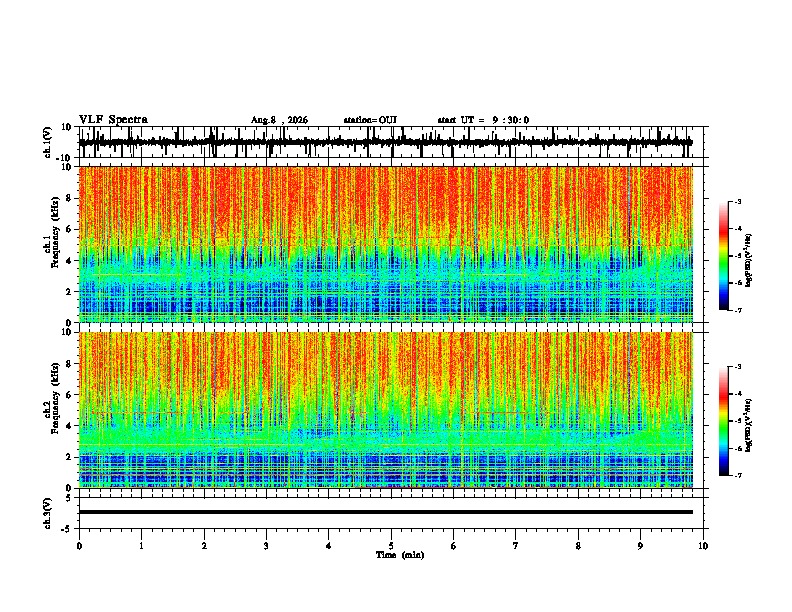Click the ch.2 colorbar "log(PSD)(V²/Hz)" label

point(748,425)
